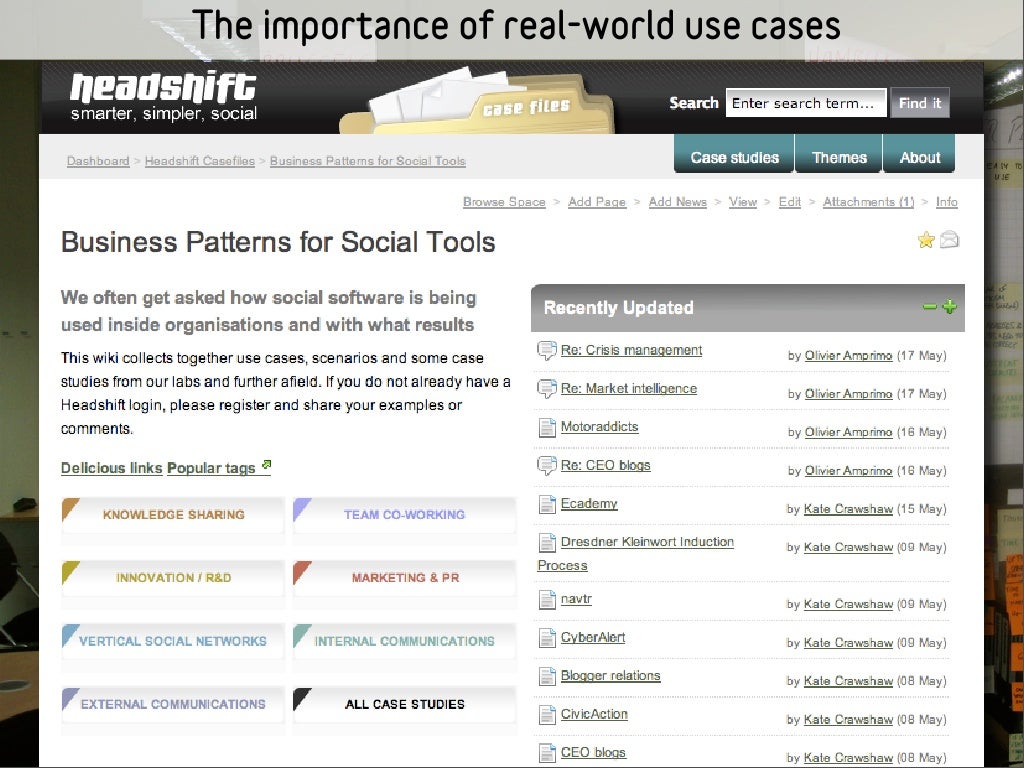Open Re: CEO blogs comment link

point(605,466)
